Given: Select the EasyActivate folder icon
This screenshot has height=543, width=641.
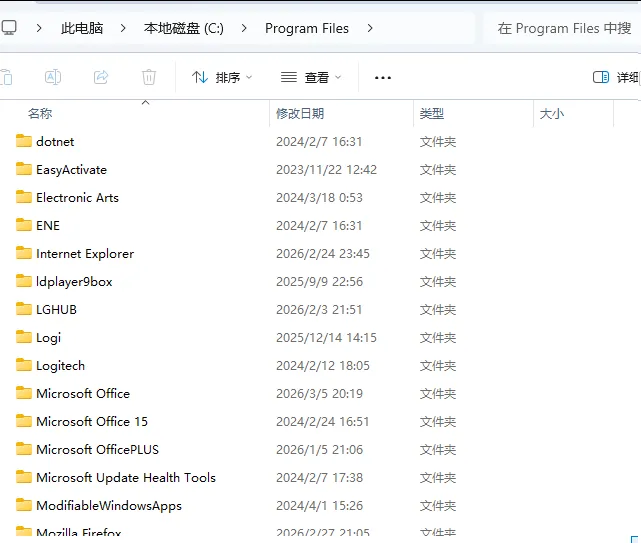Looking at the screenshot, I should click(24, 169).
